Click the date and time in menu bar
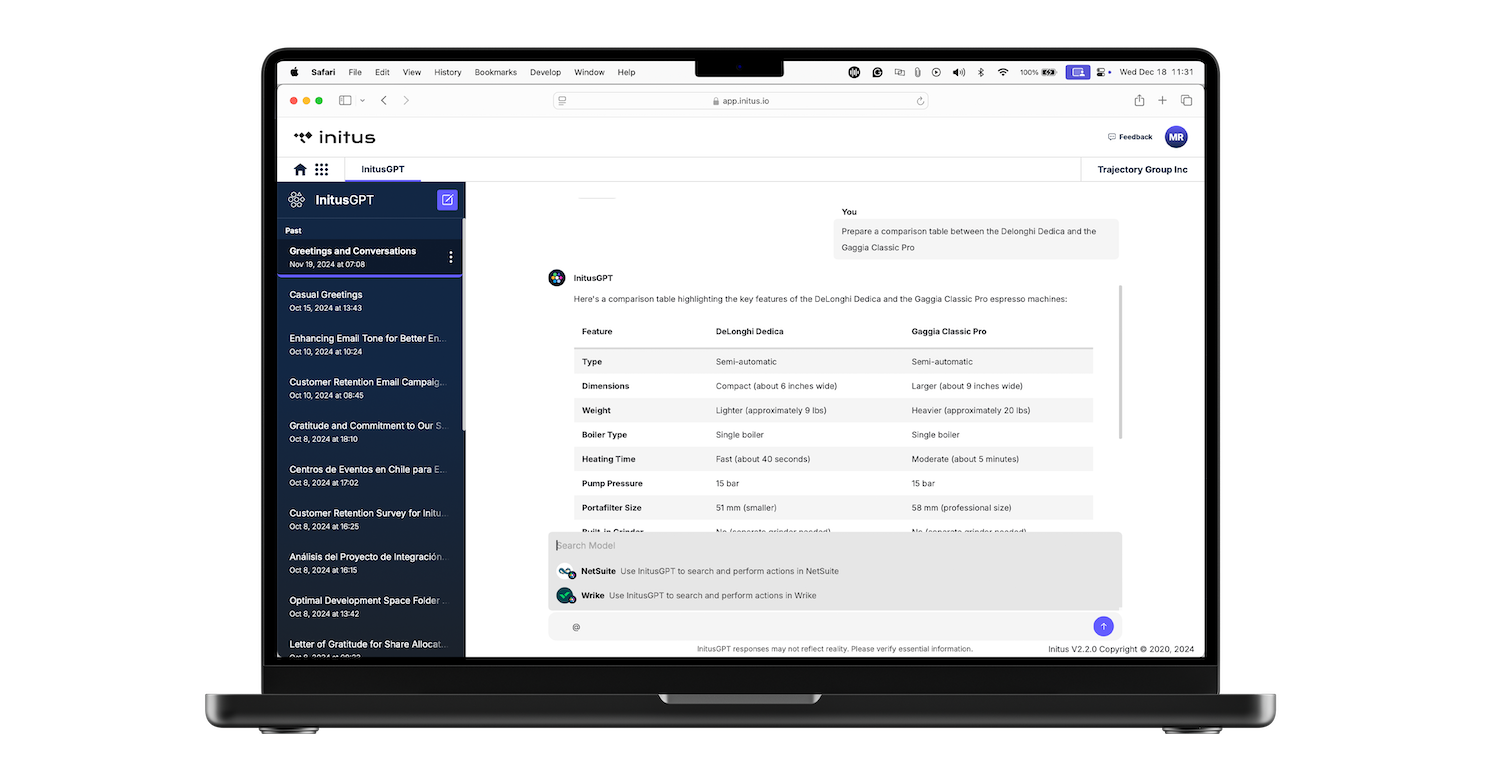The image size is (1500, 764). [1156, 72]
